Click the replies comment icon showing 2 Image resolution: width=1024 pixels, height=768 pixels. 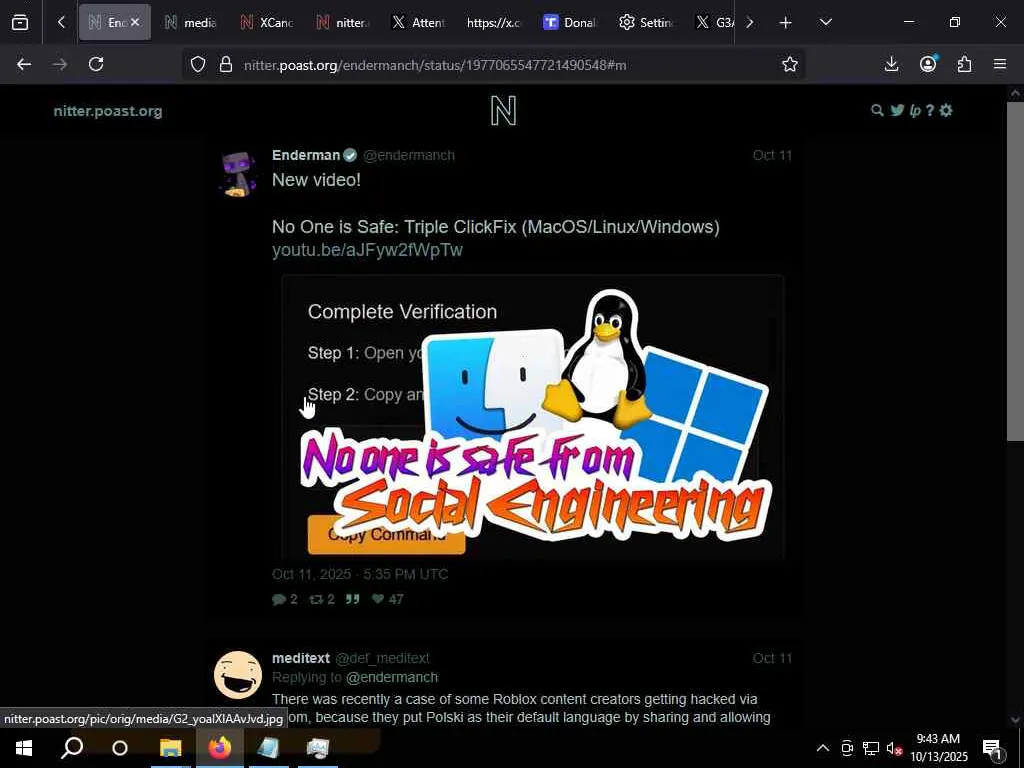pyautogui.click(x=279, y=600)
